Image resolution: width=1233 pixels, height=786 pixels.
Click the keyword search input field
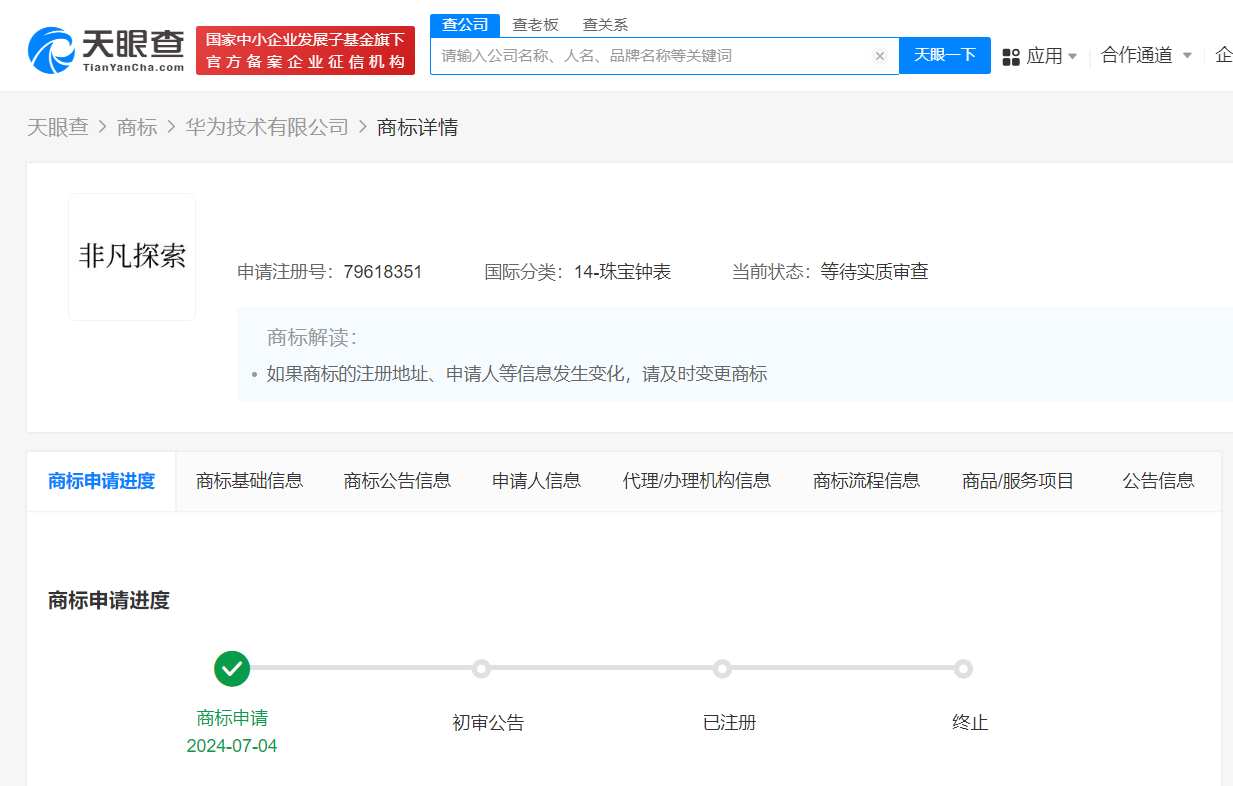point(650,55)
